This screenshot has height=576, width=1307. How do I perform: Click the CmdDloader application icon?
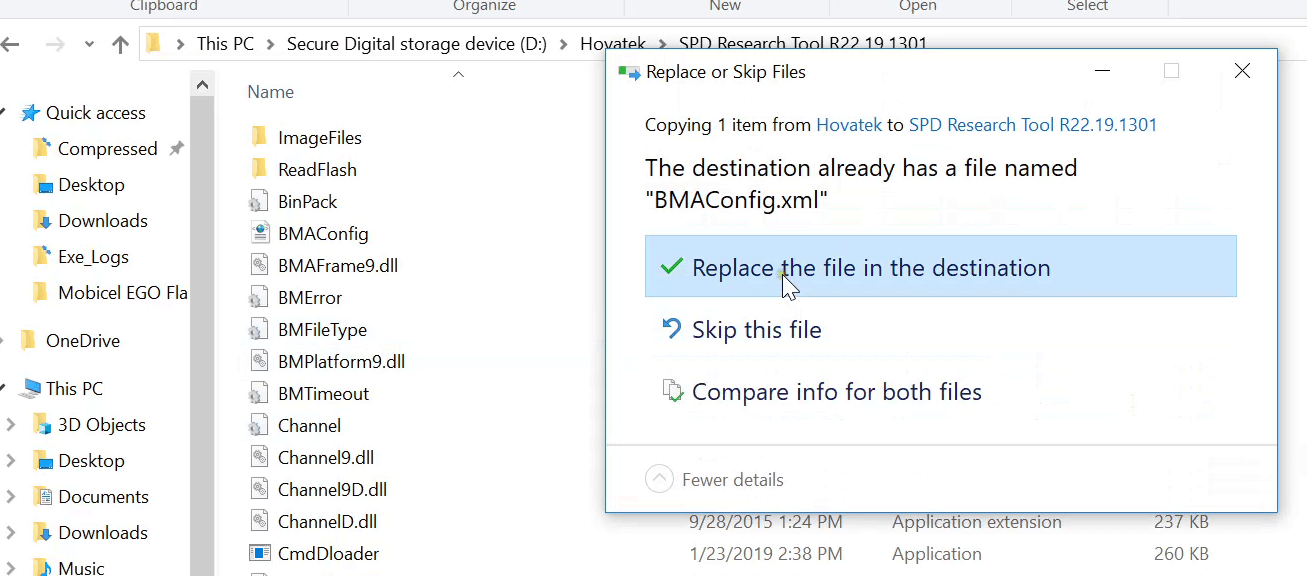pos(260,553)
